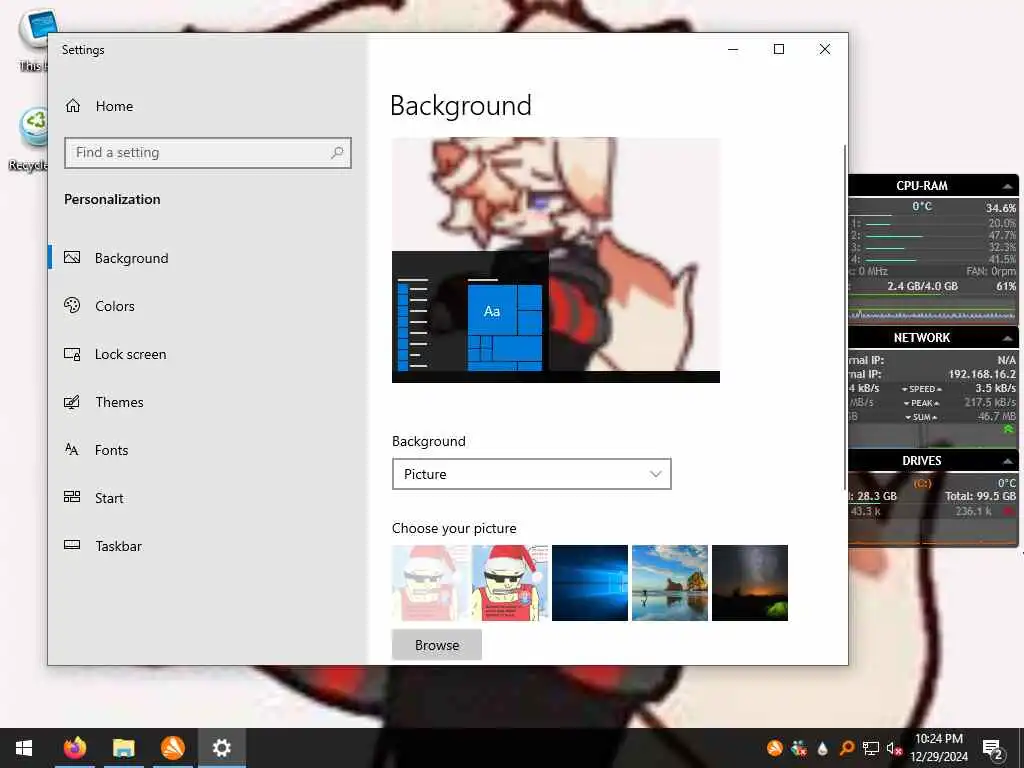Click the Settings gear taskbar button
The height and width of the screenshot is (768, 1024).
click(221, 748)
